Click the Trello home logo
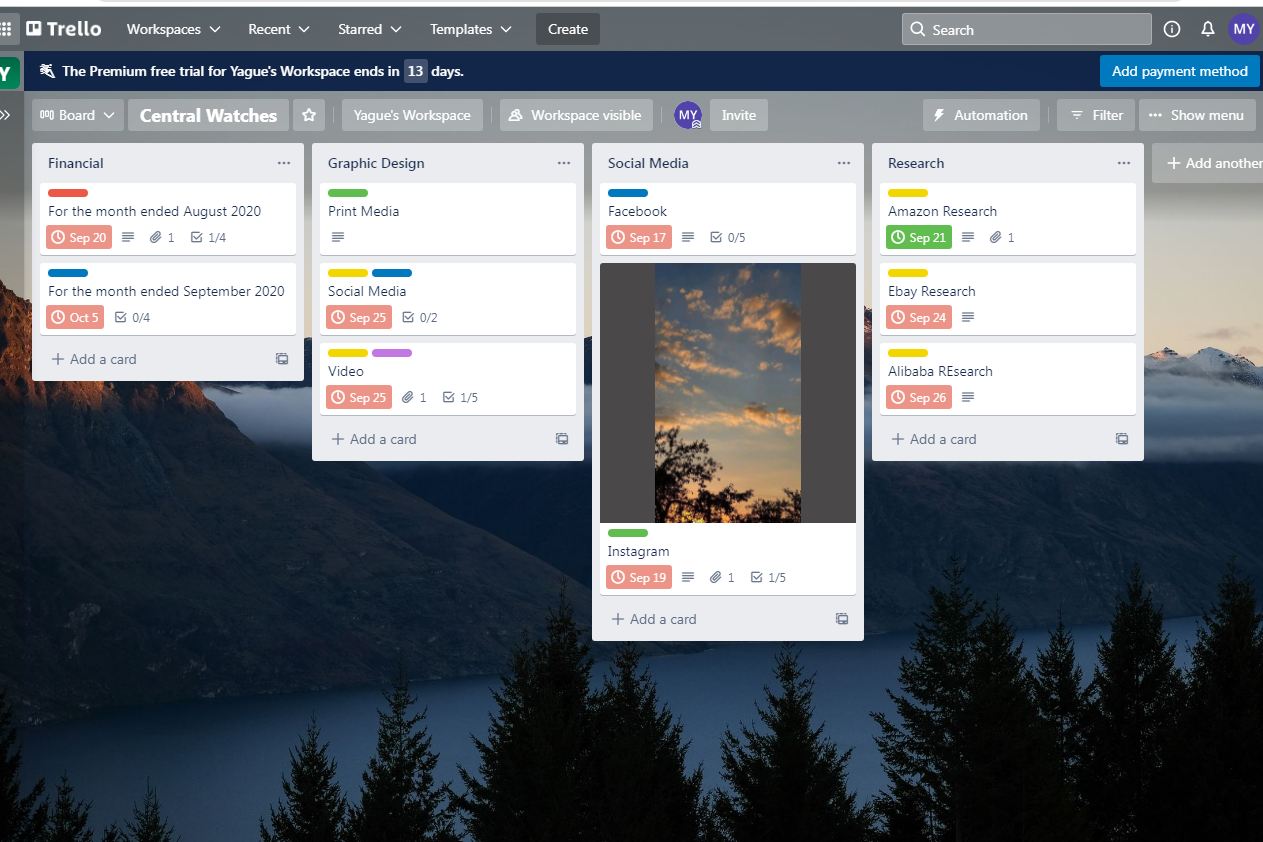Image resolution: width=1263 pixels, height=842 pixels. (65, 29)
